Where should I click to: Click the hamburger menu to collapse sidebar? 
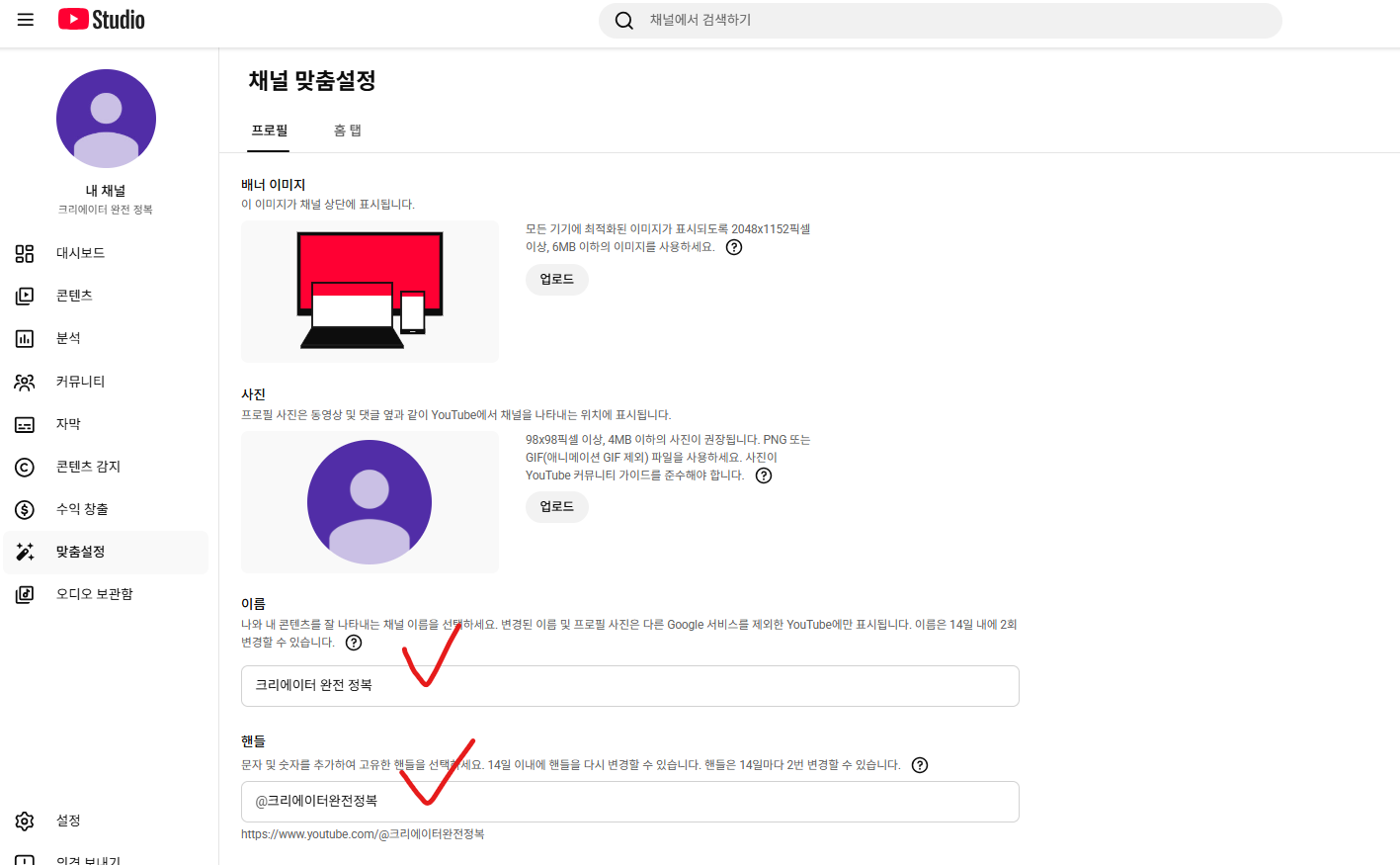(x=25, y=20)
